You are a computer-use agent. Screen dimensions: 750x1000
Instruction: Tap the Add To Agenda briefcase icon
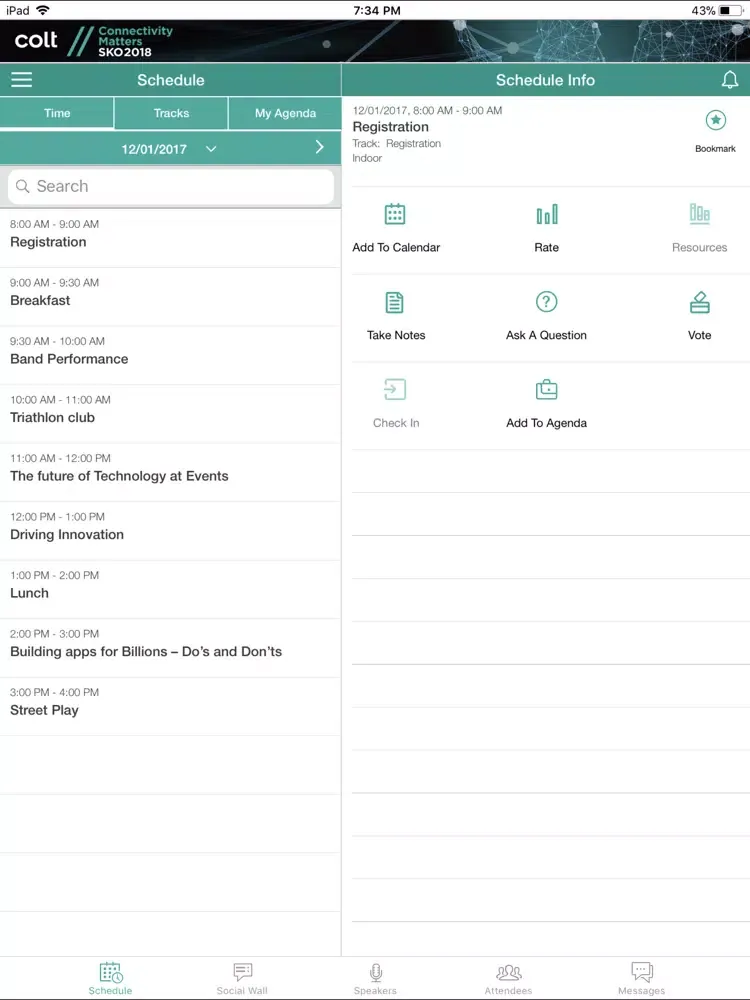coord(547,390)
